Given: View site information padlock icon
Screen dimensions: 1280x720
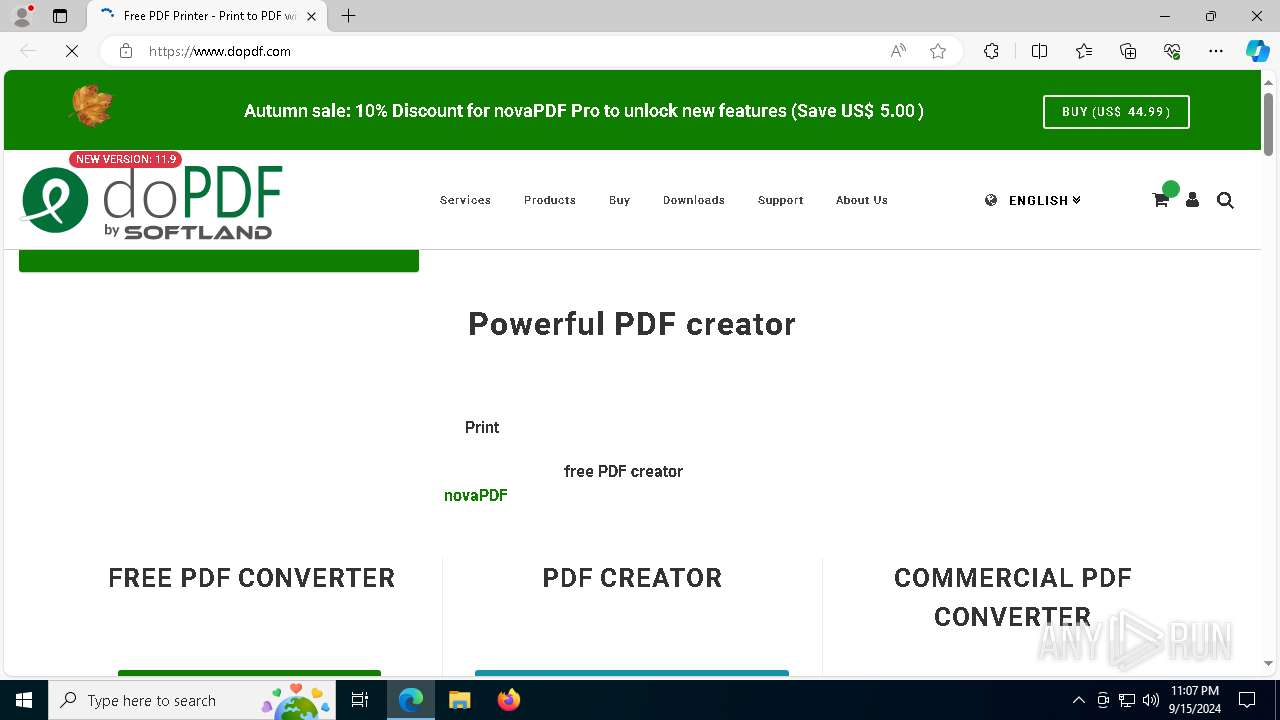Looking at the screenshot, I should coord(126,51).
